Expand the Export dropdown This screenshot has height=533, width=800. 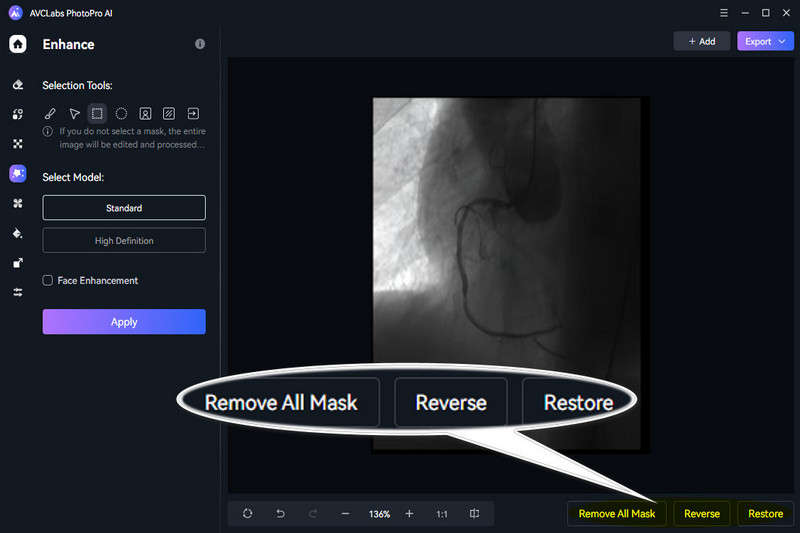point(765,41)
